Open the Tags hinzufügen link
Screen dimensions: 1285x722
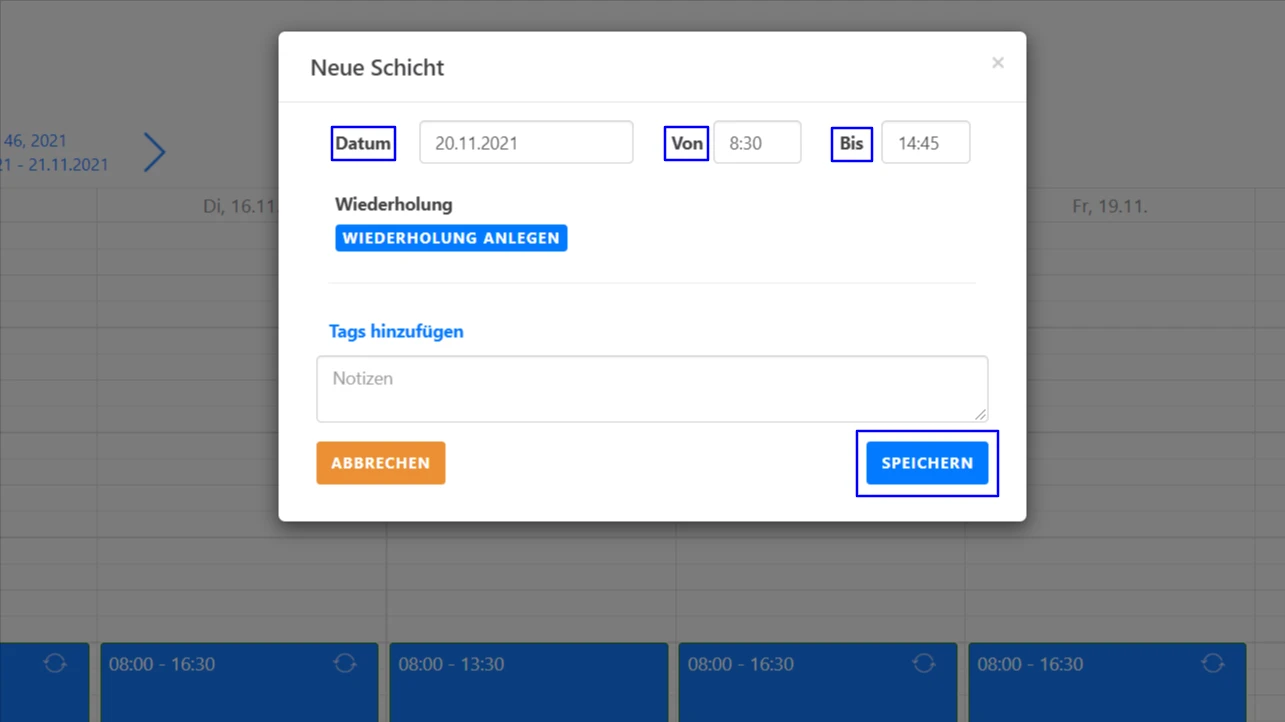(x=396, y=331)
